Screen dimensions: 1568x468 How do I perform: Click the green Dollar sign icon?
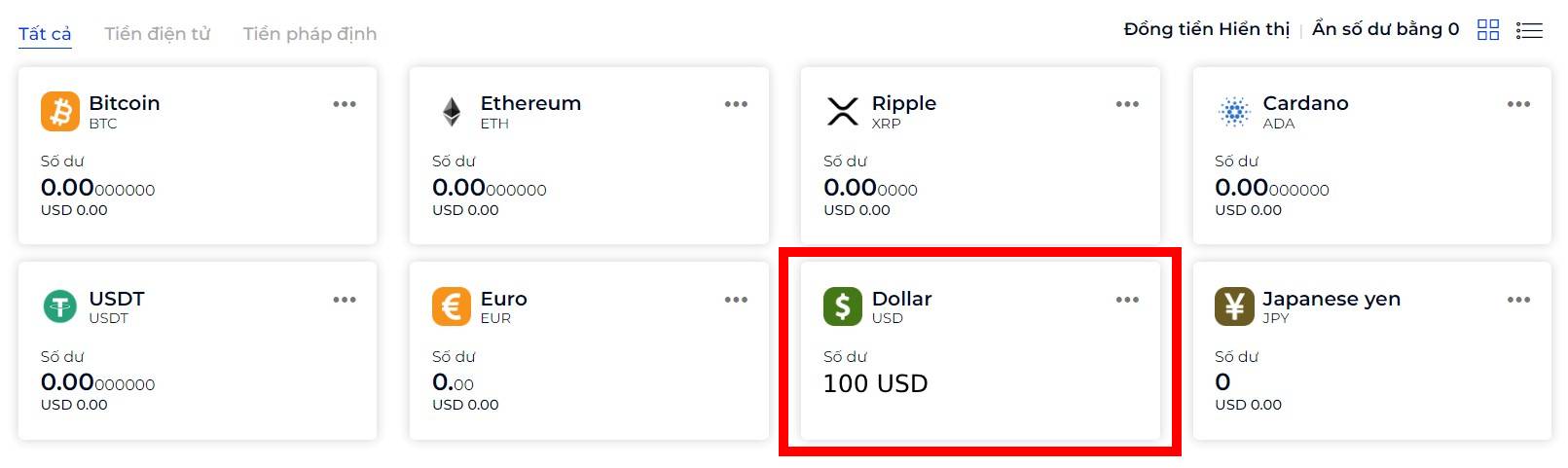click(843, 306)
